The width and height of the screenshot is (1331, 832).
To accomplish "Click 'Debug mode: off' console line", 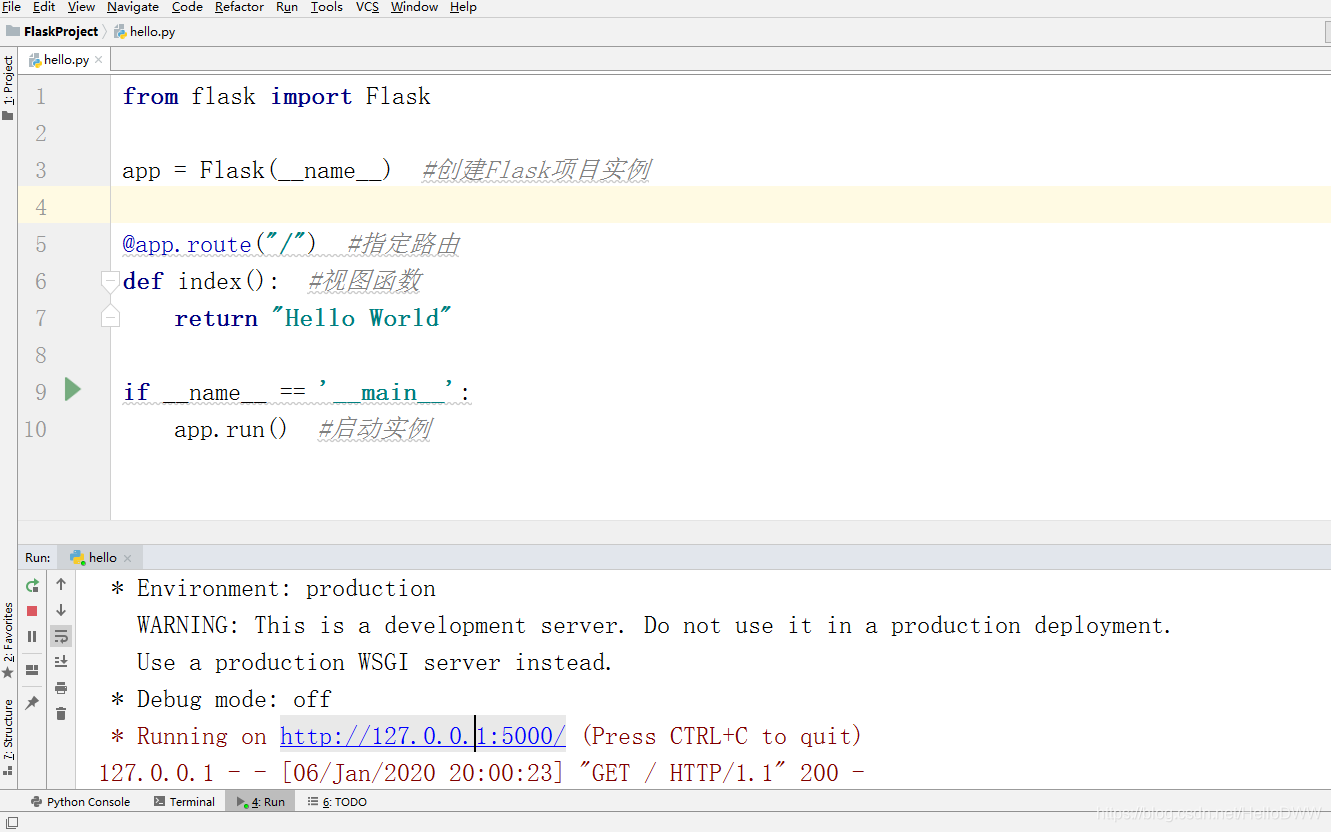I will [221, 699].
